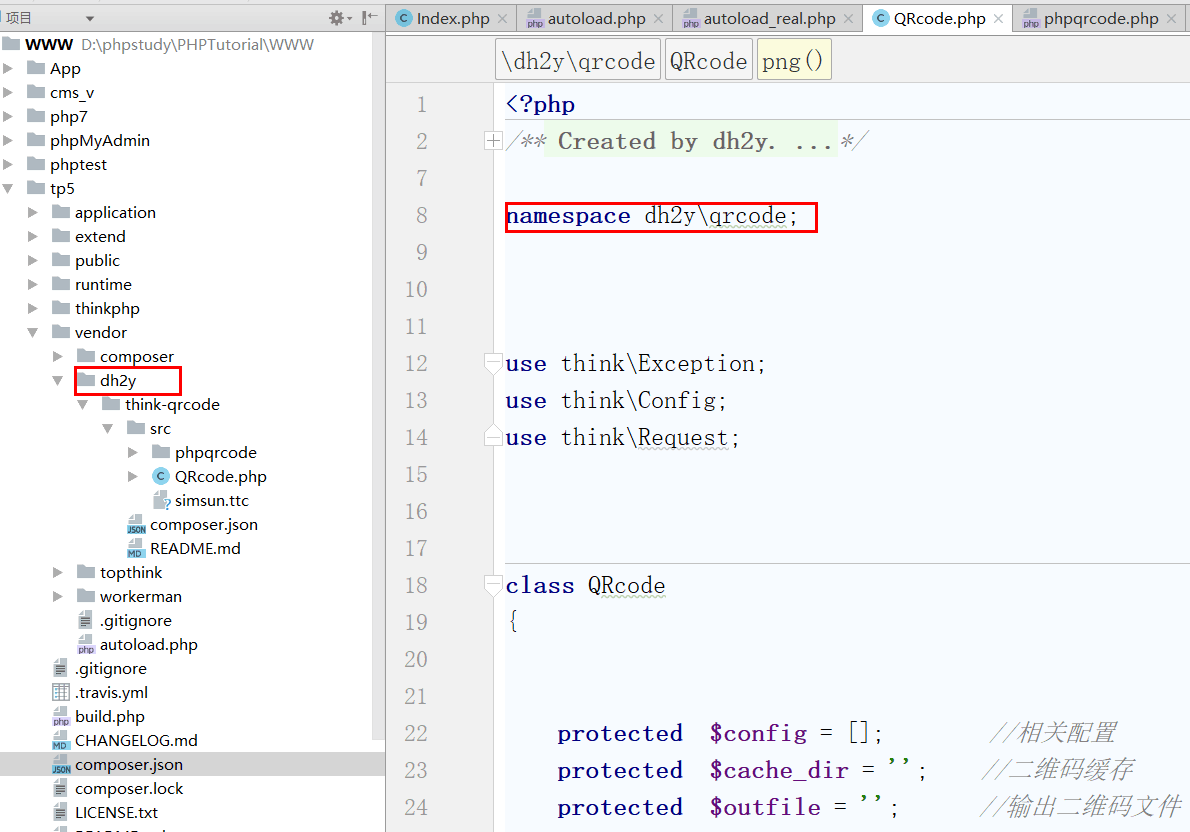1190x832 pixels.
Task: Collapse the vendor folder arrow
Action: click(33, 332)
